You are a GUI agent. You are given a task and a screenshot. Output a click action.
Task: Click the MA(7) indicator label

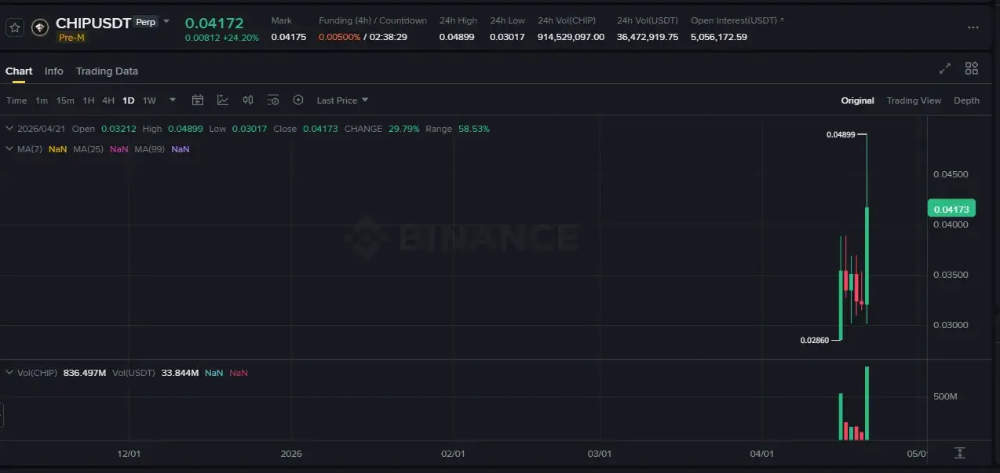30,149
